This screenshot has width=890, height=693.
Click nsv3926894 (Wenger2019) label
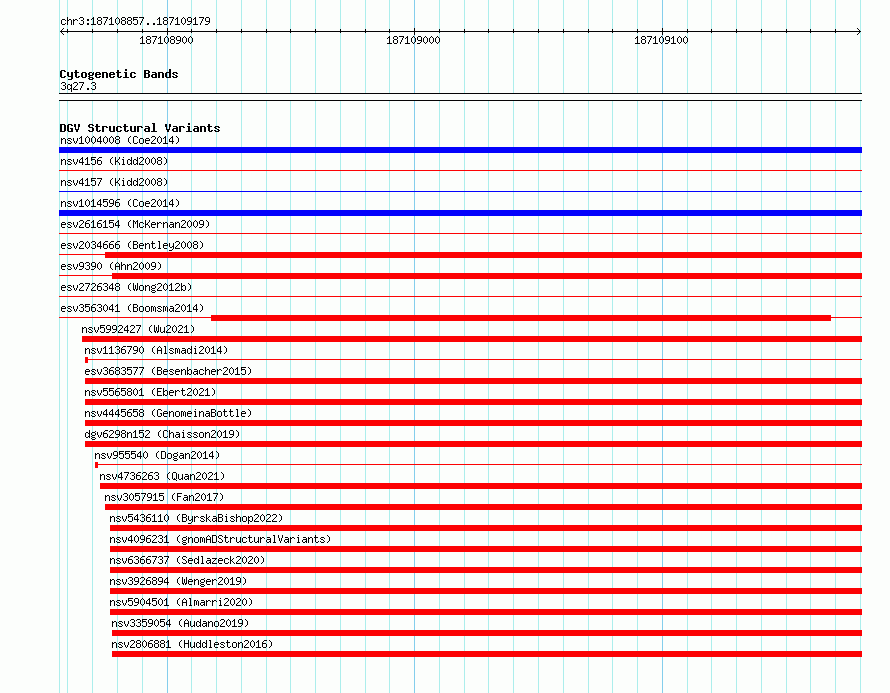178,581
